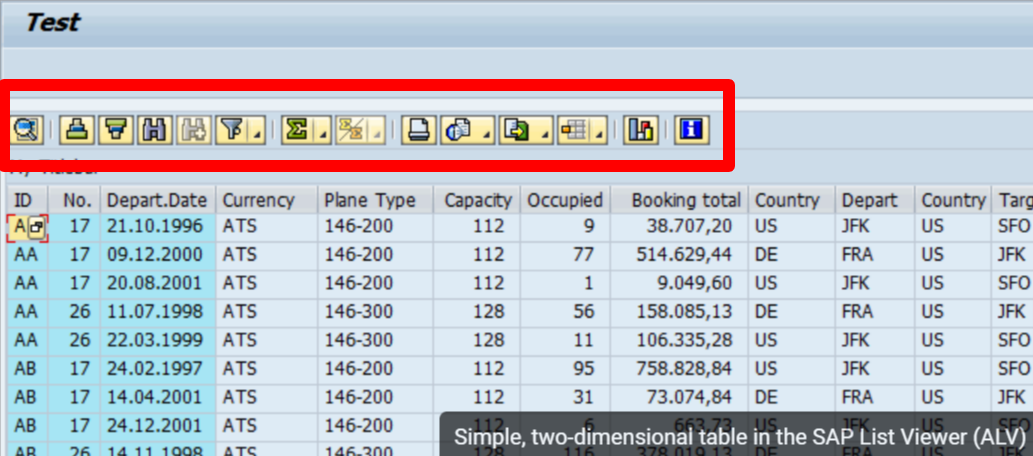Open Find with the binoculars icon
Screen dimensions: 1033x456
[x=154, y=129]
